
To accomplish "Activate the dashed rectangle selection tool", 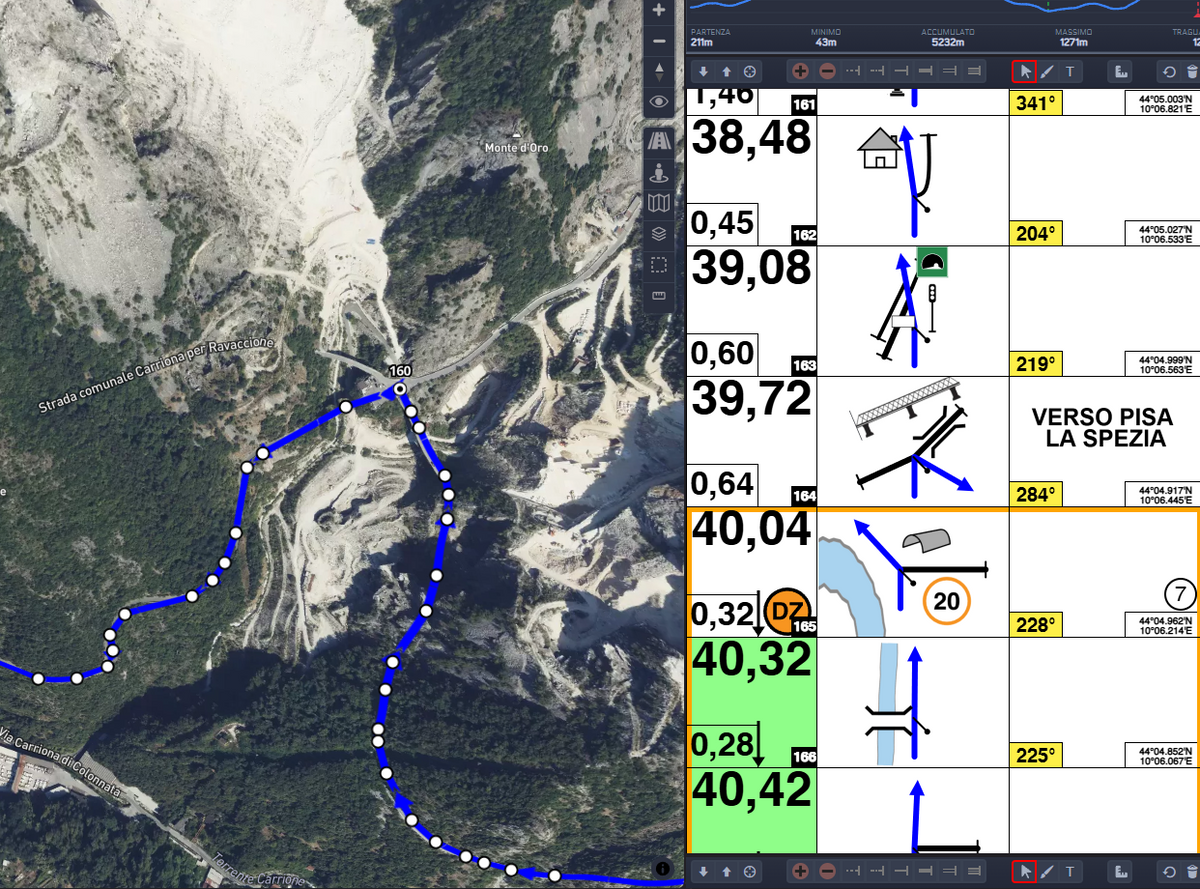I will tap(659, 265).
